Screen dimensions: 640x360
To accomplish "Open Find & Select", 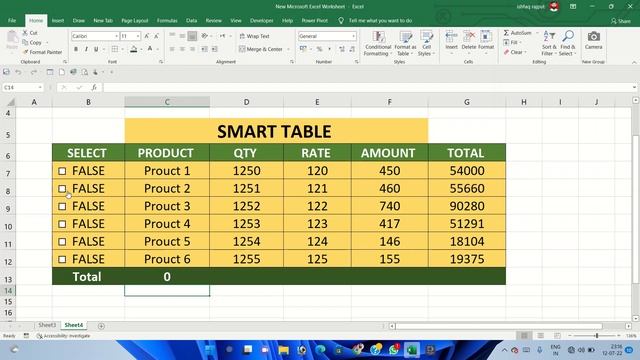I will click(567, 44).
